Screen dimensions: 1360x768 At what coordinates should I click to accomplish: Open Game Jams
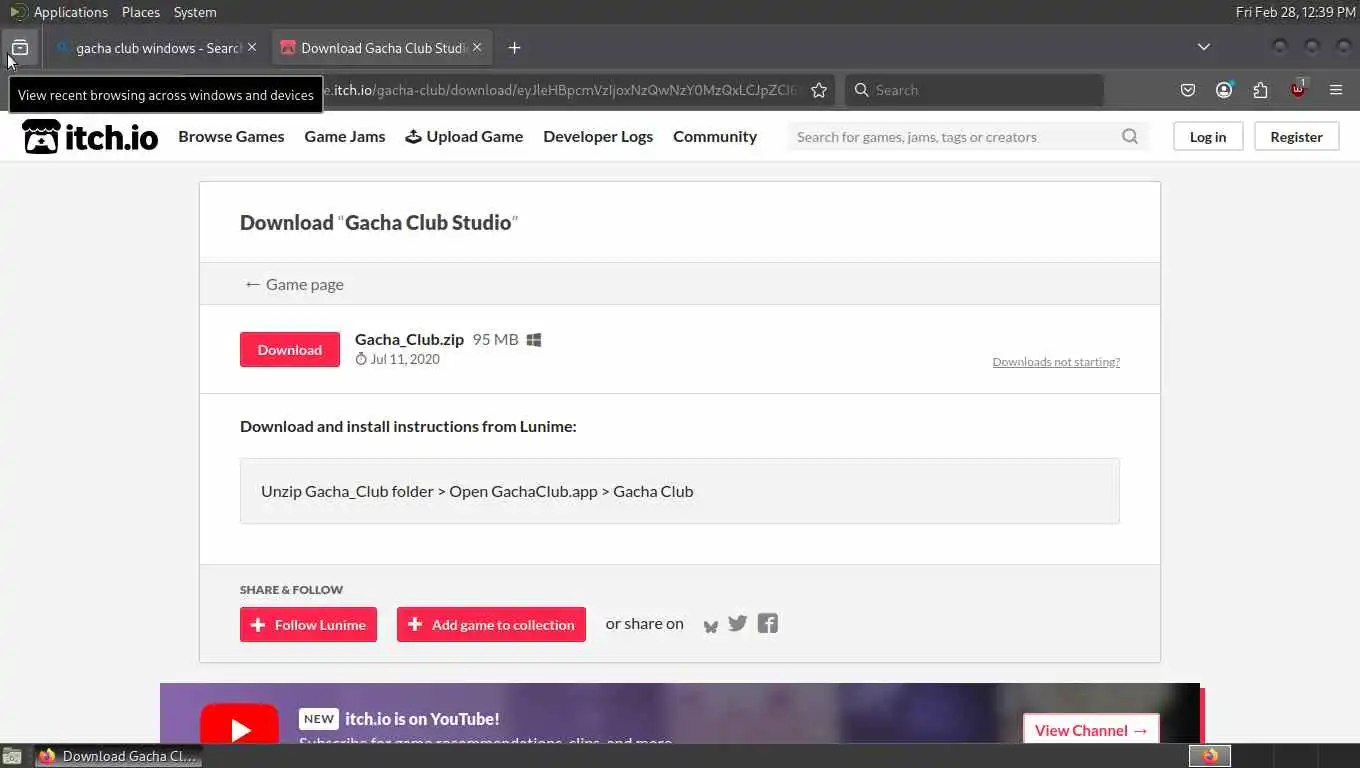coord(345,136)
